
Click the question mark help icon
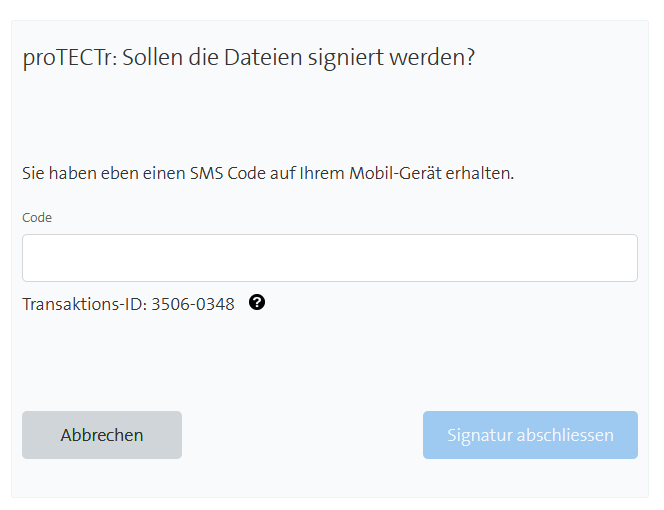point(257,303)
